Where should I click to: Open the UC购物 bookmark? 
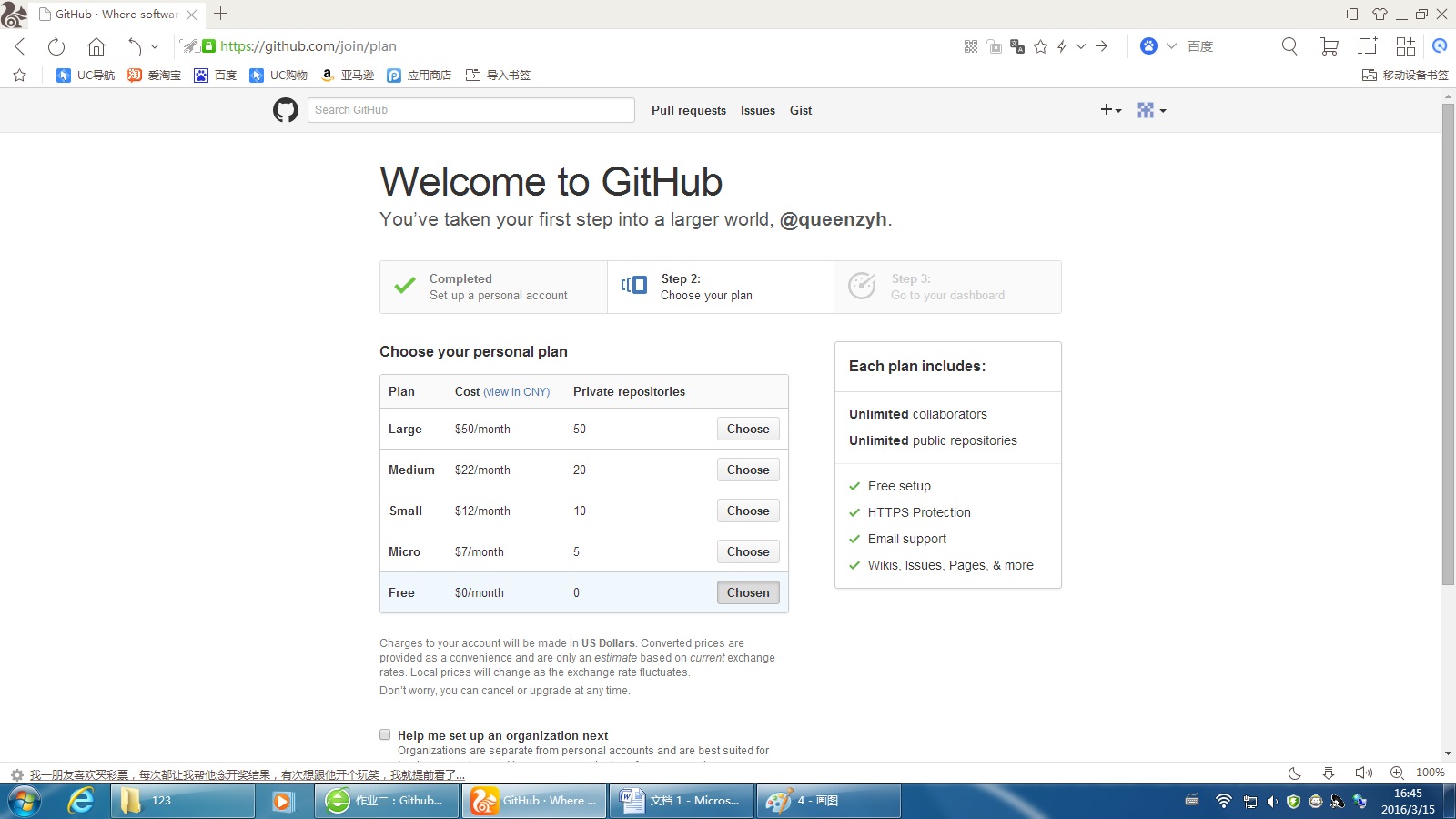pos(278,76)
